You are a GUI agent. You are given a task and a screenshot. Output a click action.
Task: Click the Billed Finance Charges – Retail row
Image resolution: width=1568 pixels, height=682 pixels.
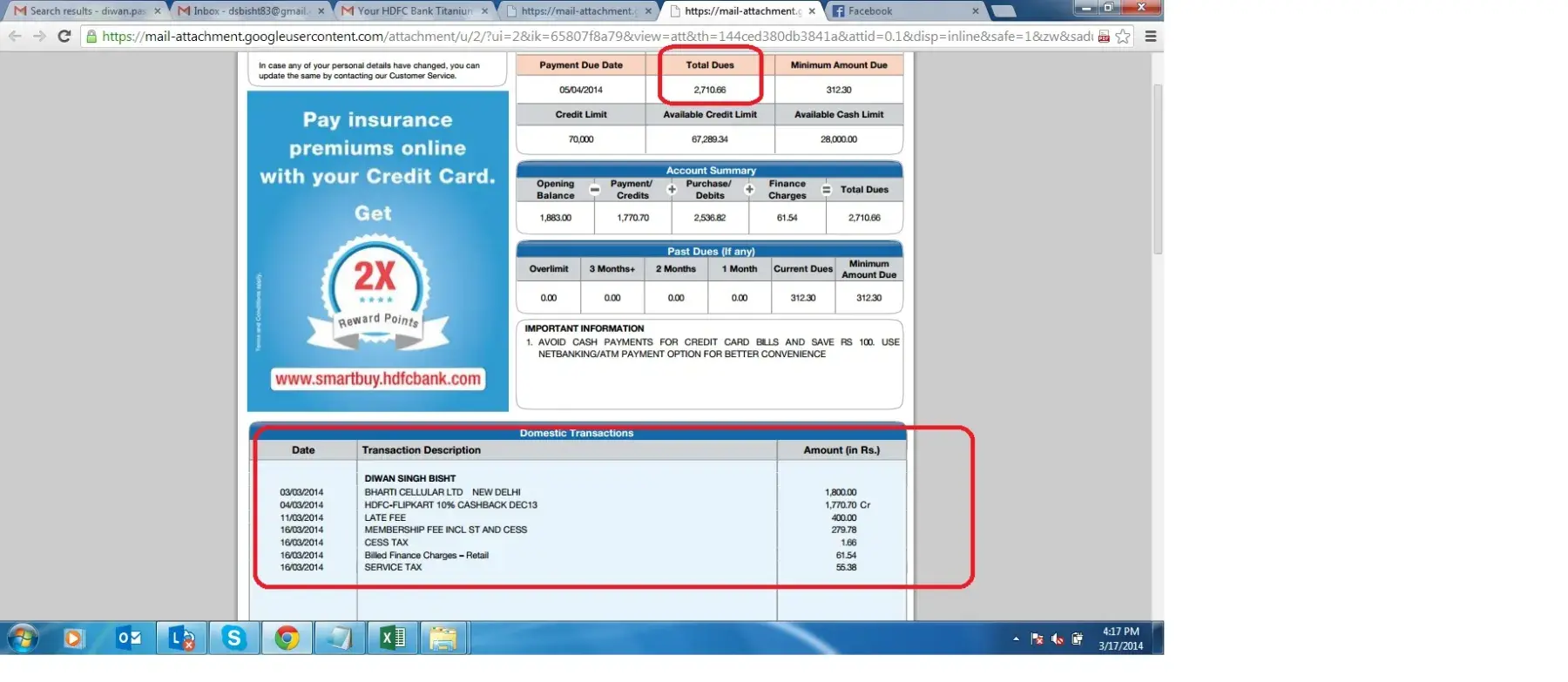point(579,555)
